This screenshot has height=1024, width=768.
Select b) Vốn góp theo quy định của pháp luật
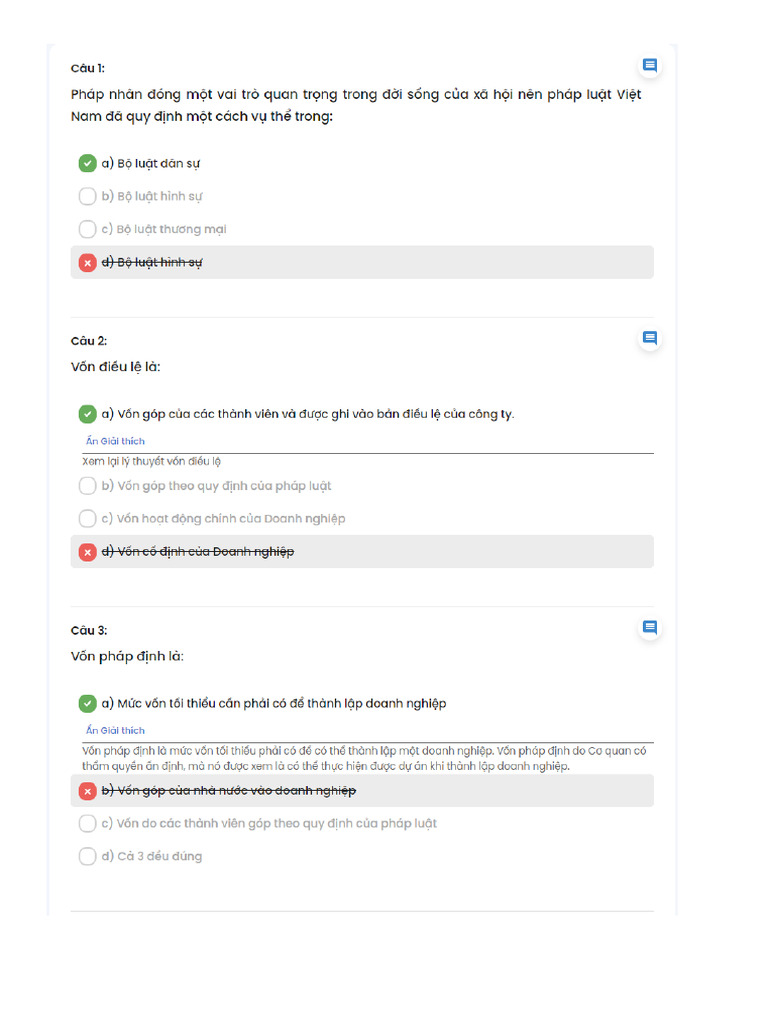coord(87,486)
